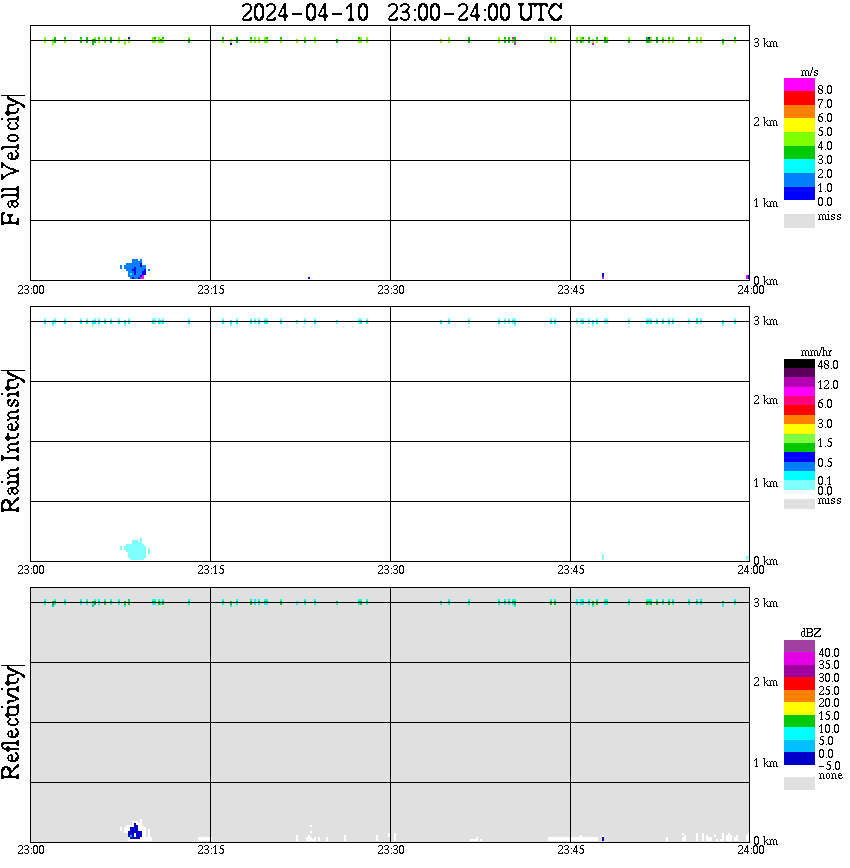Image resolution: width=850 pixels, height=868 pixels.
Task: Select the black swatch in Rain Intensity legend
Action: (799, 364)
